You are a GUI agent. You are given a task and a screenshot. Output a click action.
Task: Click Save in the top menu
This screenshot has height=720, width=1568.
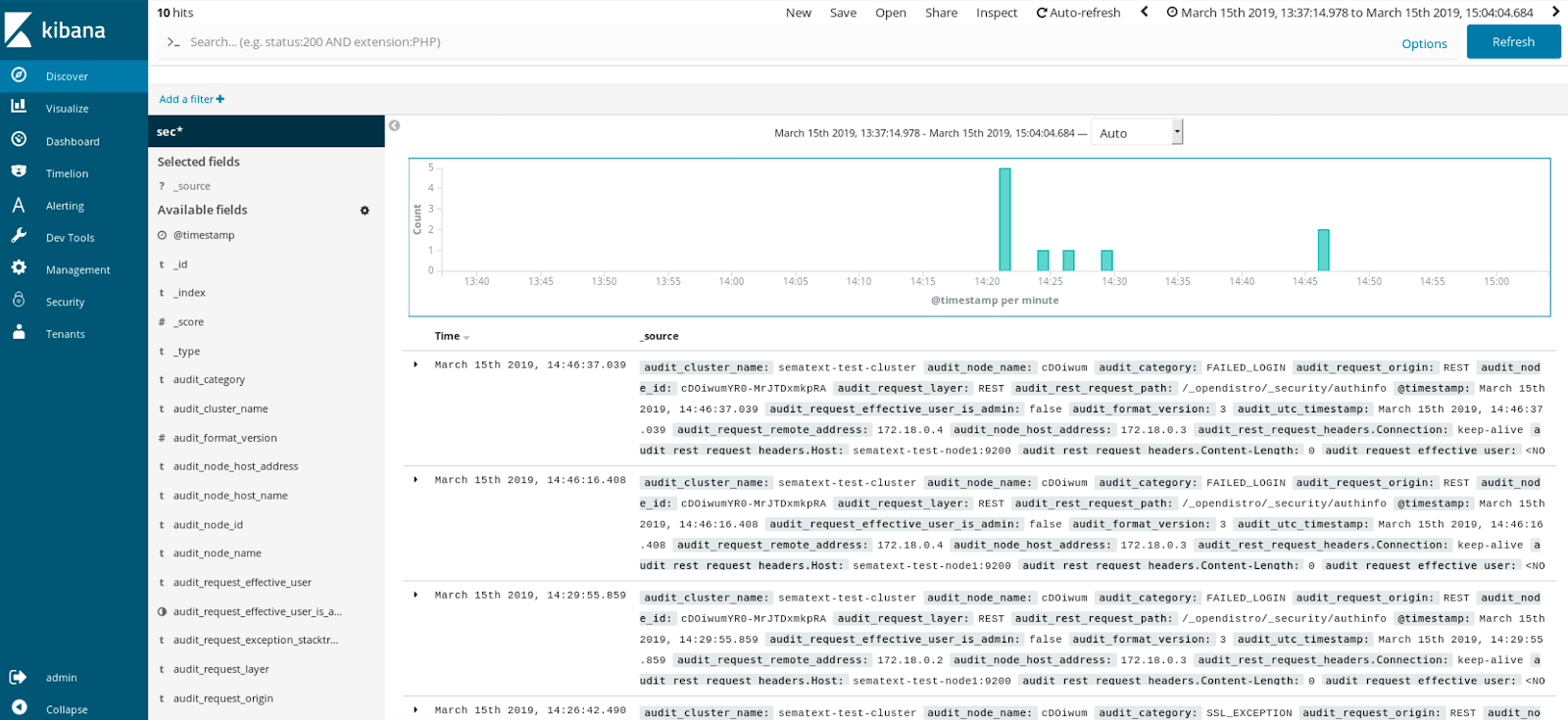[x=843, y=13]
